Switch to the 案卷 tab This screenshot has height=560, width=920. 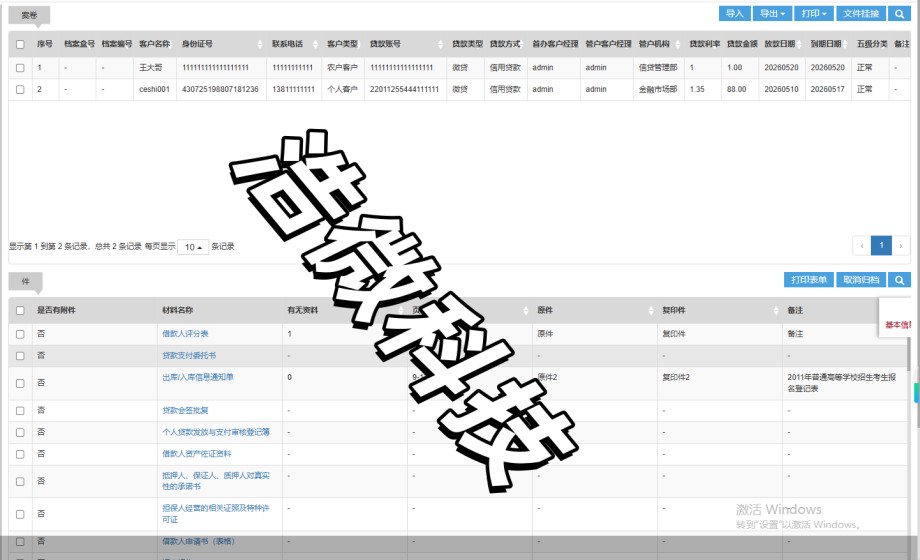coord(29,15)
